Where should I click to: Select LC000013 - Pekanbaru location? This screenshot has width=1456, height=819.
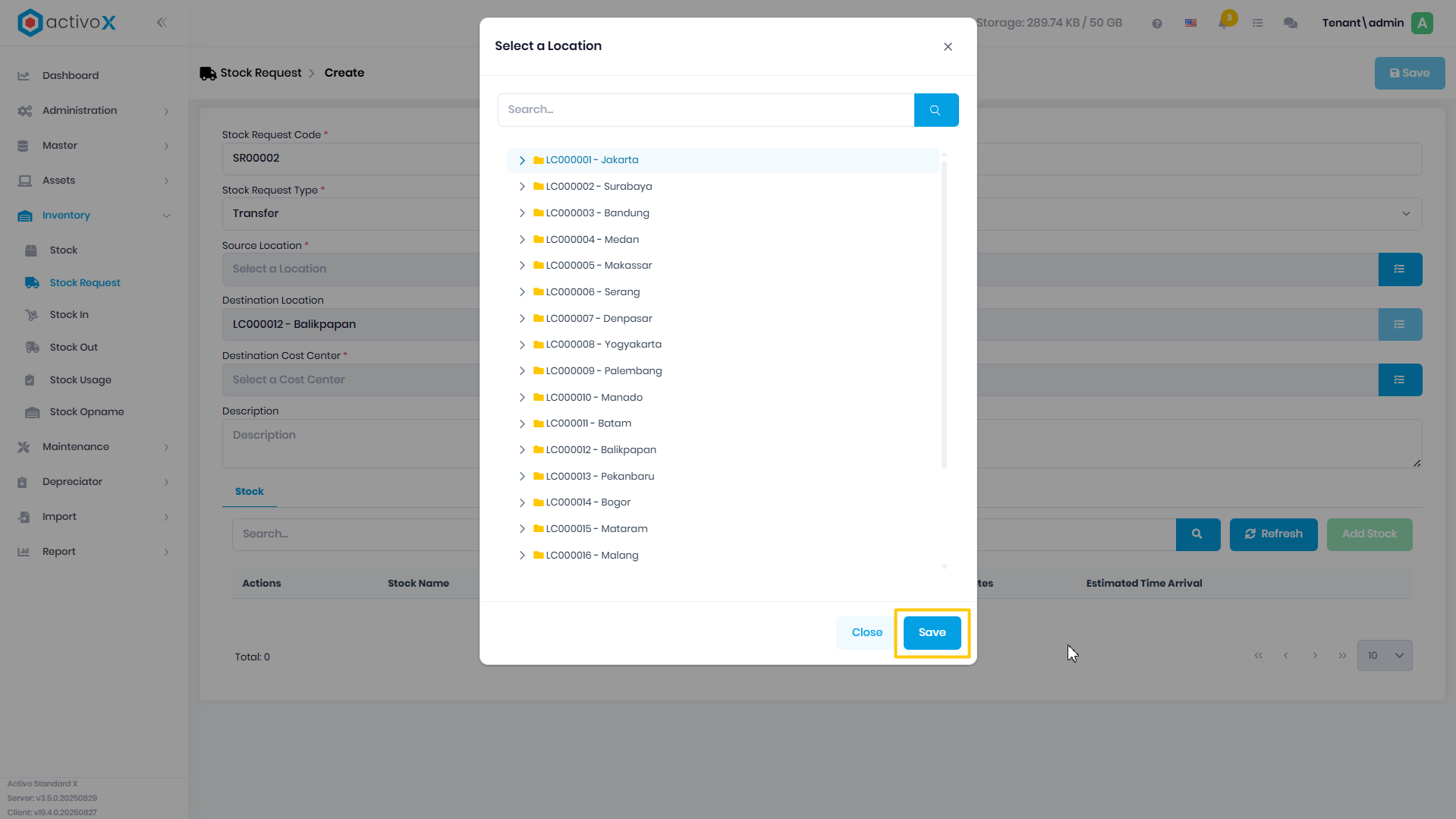point(599,477)
